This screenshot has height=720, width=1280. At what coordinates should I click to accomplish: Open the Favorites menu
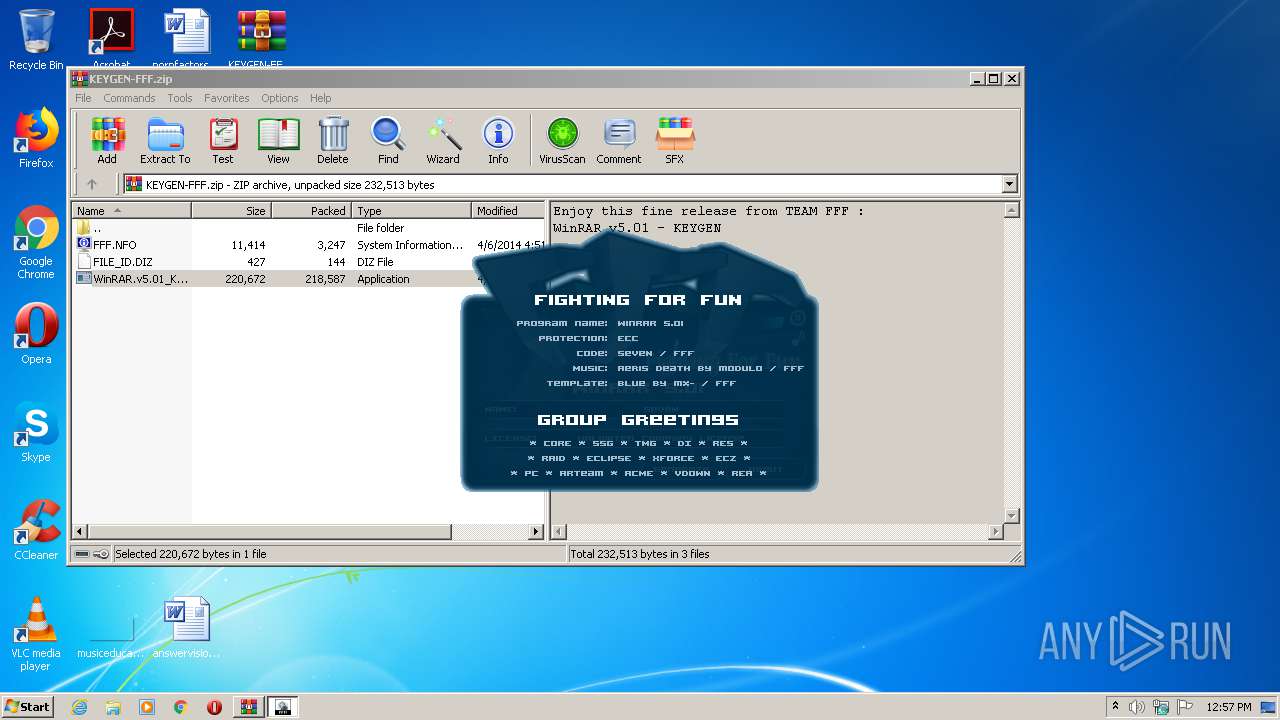227,98
